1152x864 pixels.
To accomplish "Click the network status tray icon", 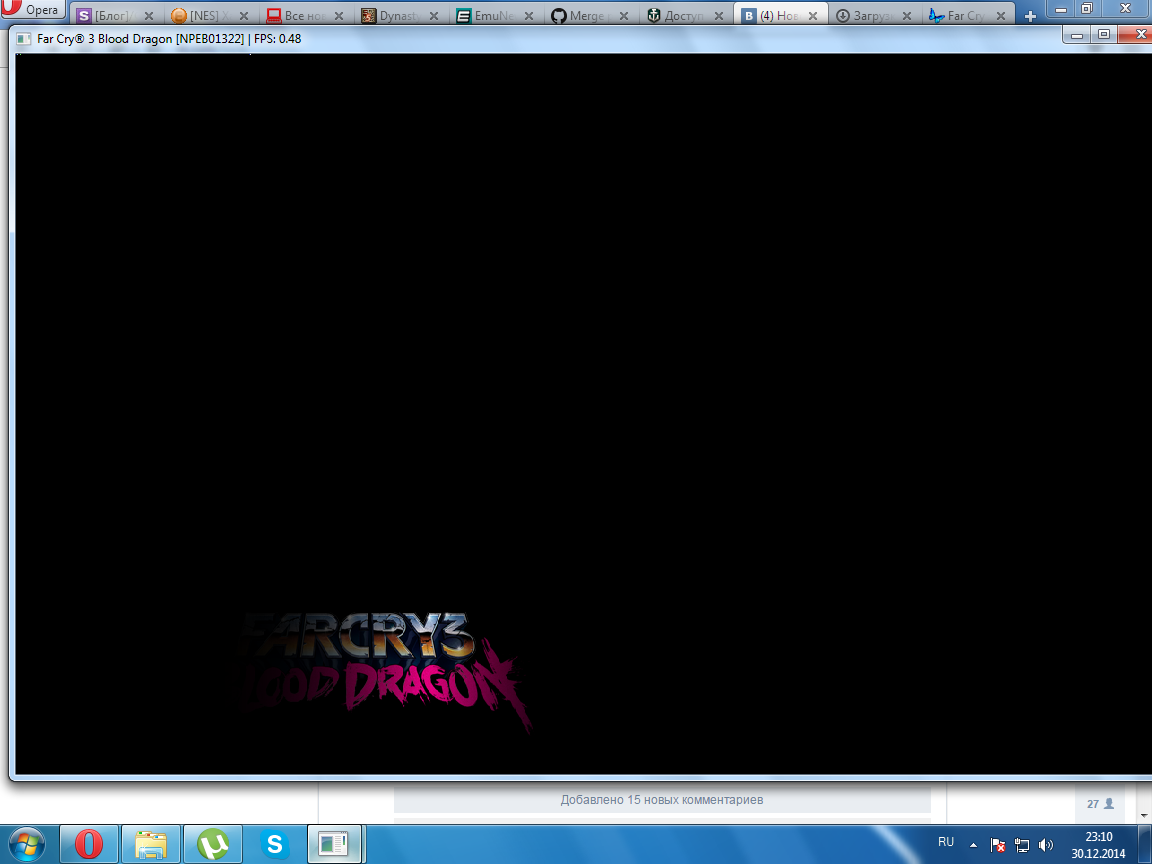I will (1022, 844).
